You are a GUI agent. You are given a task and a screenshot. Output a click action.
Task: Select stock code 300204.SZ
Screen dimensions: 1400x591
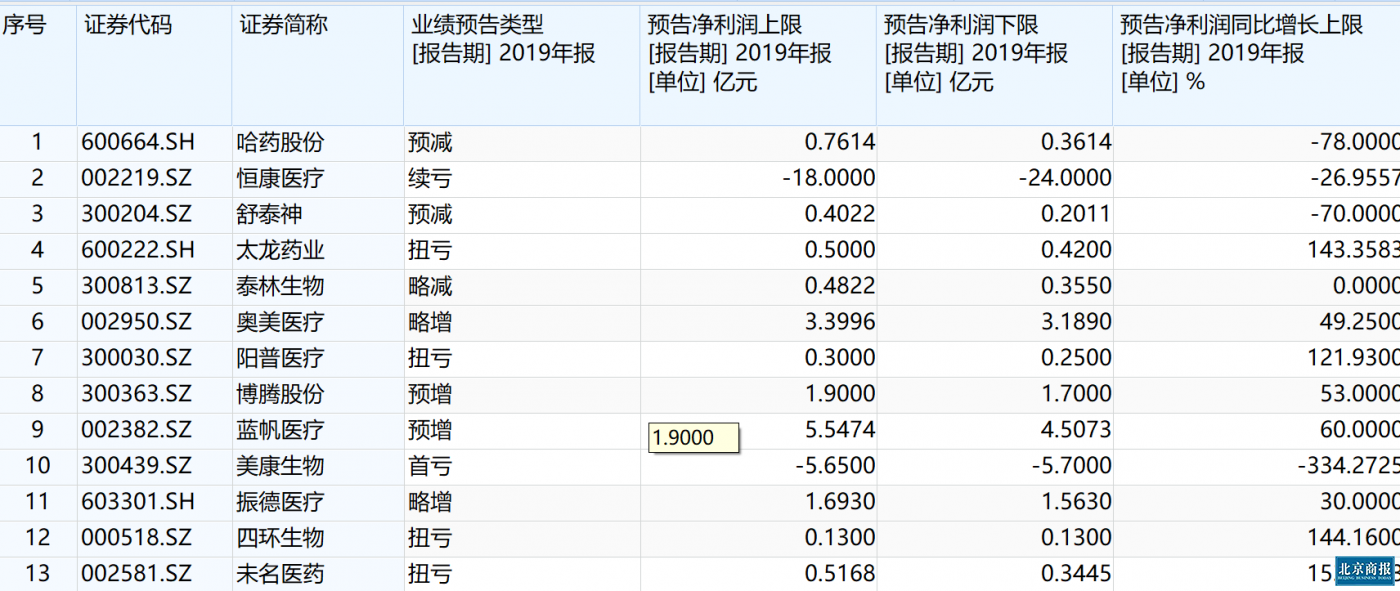click(136, 215)
